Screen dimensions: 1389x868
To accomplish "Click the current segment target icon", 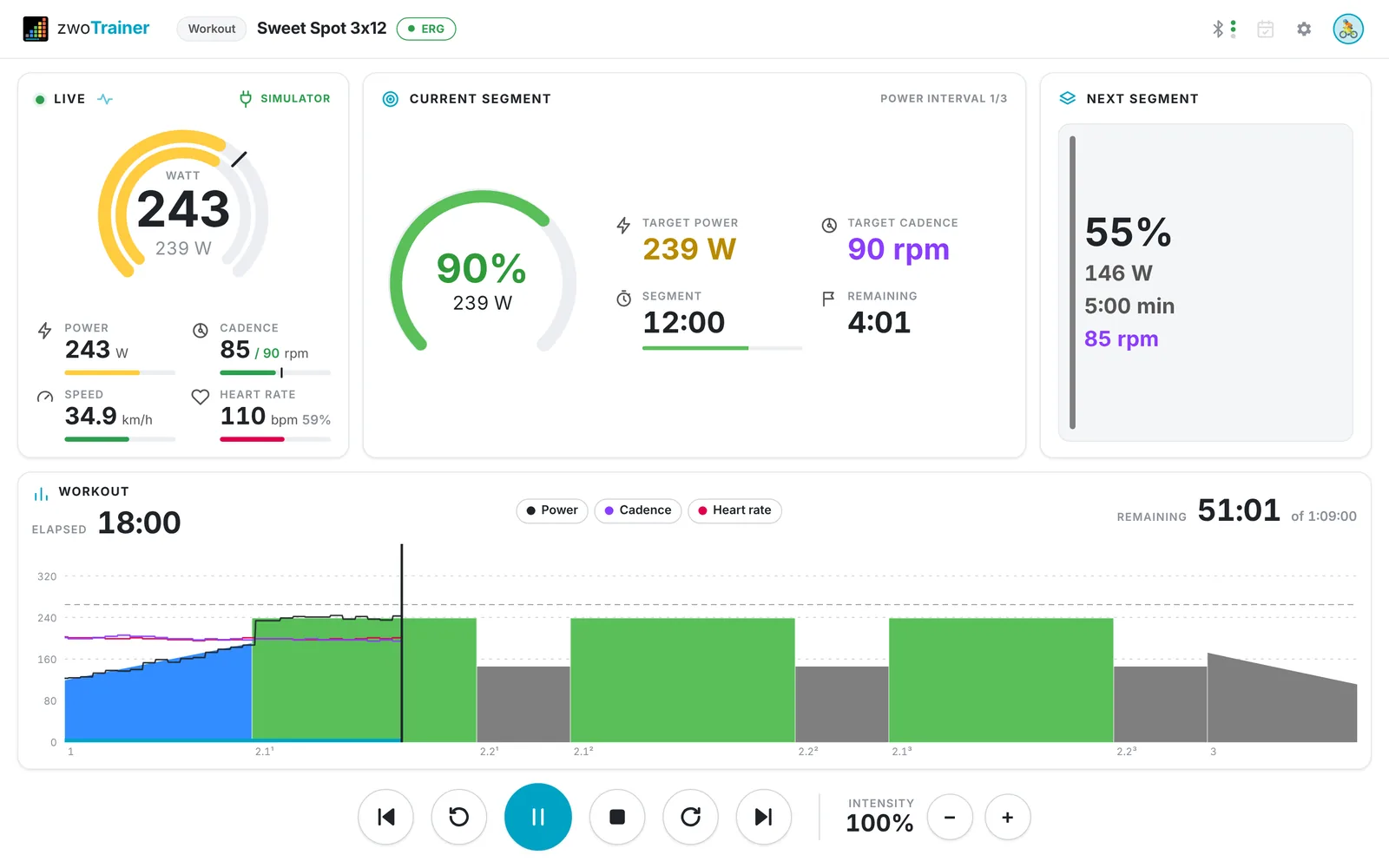I will pyautogui.click(x=391, y=99).
